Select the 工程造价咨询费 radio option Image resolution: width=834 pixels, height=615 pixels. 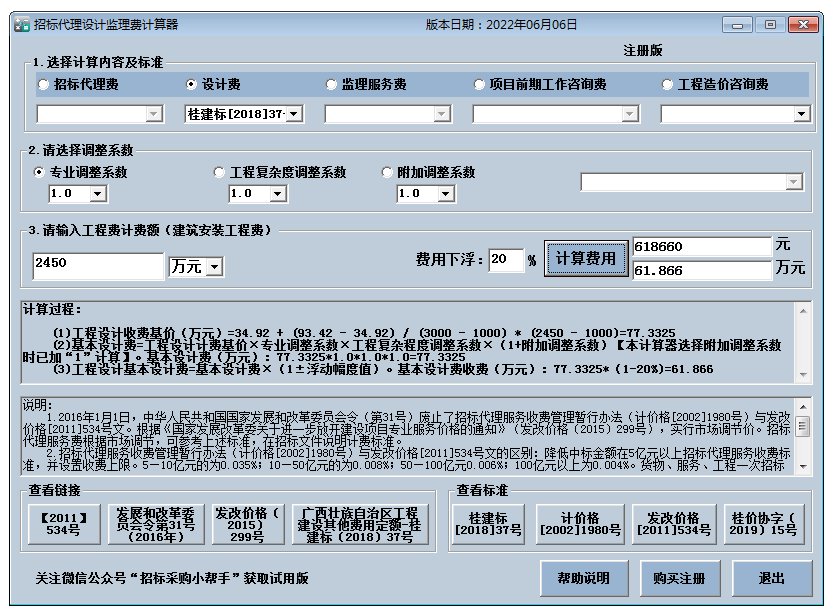666,84
